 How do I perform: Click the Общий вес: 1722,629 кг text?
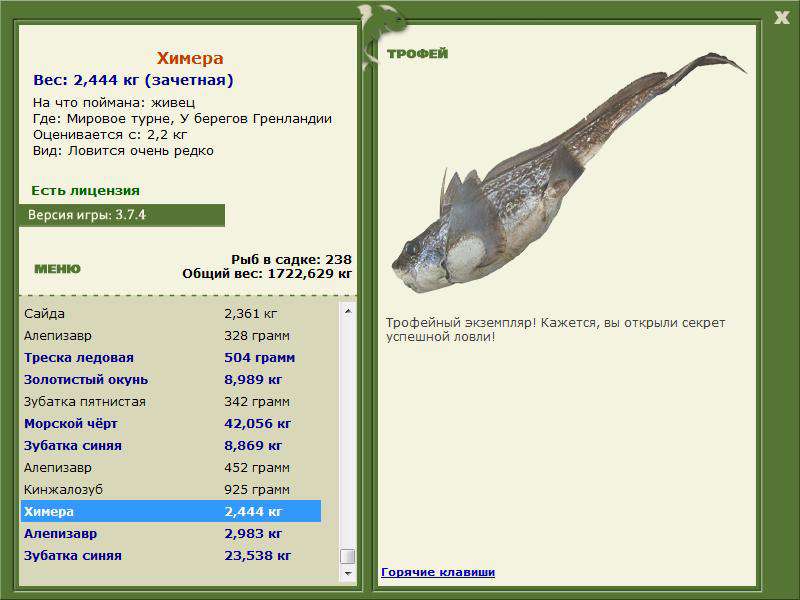click(x=267, y=274)
